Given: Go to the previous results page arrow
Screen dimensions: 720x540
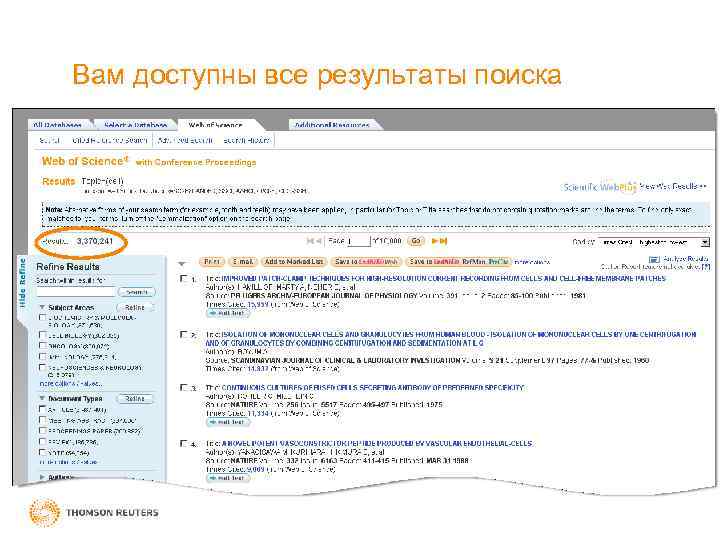Looking at the screenshot, I should coord(318,241).
